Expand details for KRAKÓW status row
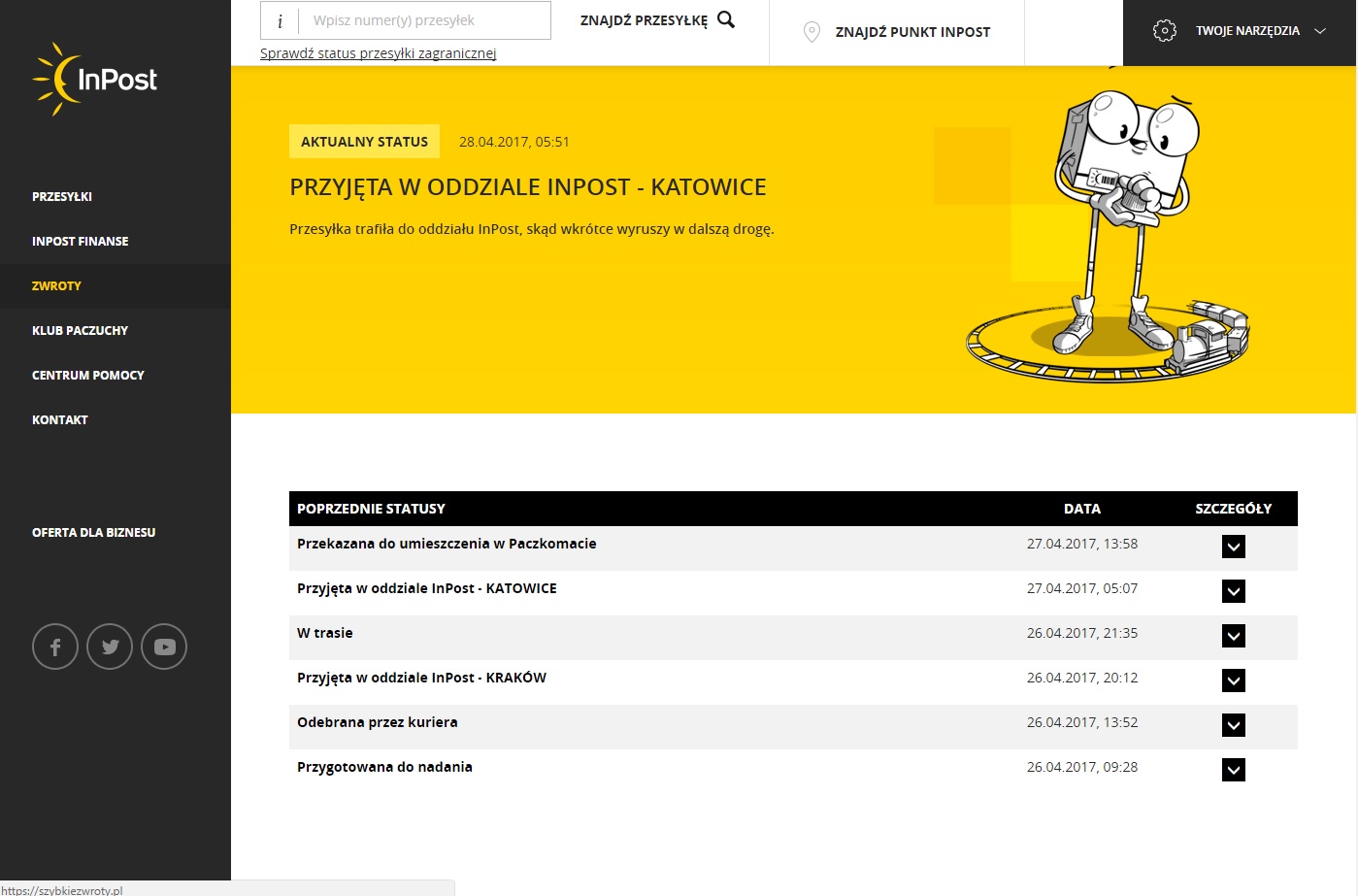 click(x=1234, y=680)
